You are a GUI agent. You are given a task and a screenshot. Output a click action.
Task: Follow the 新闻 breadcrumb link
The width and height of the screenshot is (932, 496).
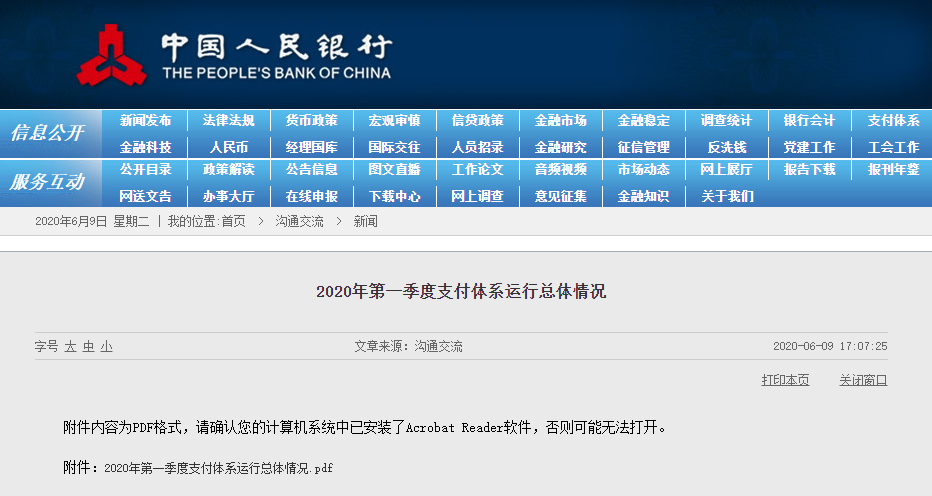[x=366, y=221]
